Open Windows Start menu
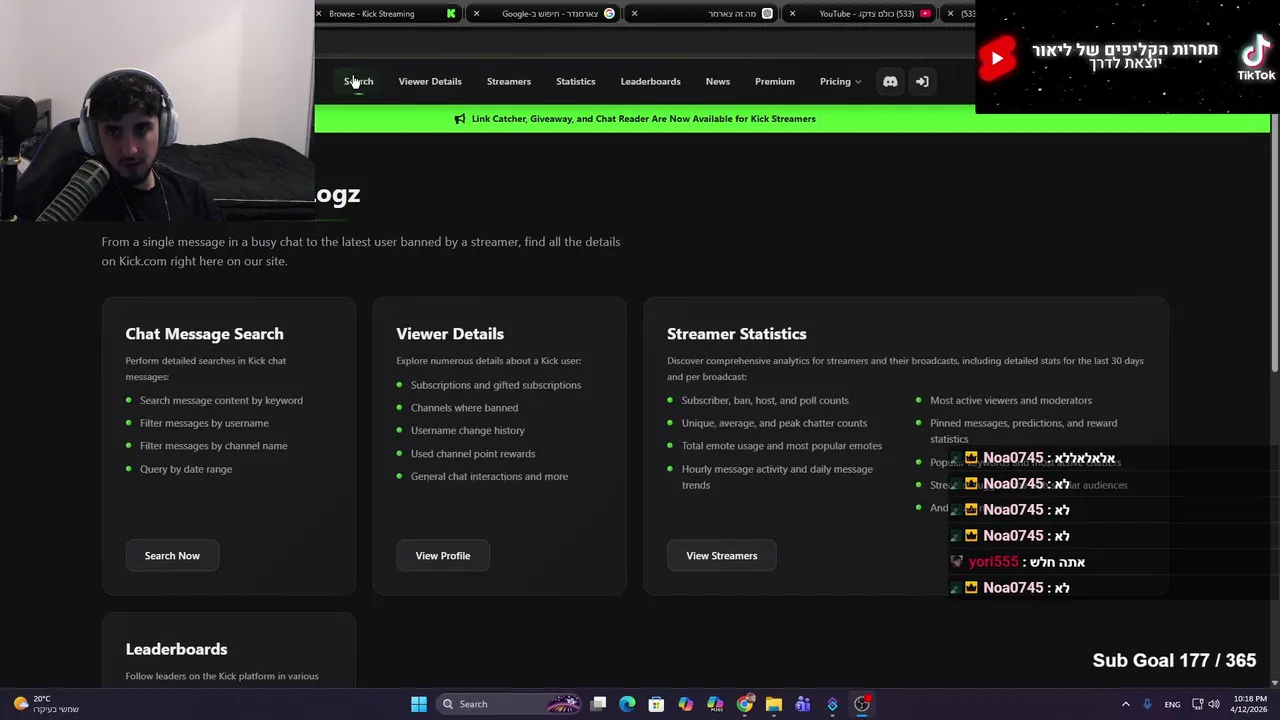This screenshot has height=720, width=1280. coord(419,704)
